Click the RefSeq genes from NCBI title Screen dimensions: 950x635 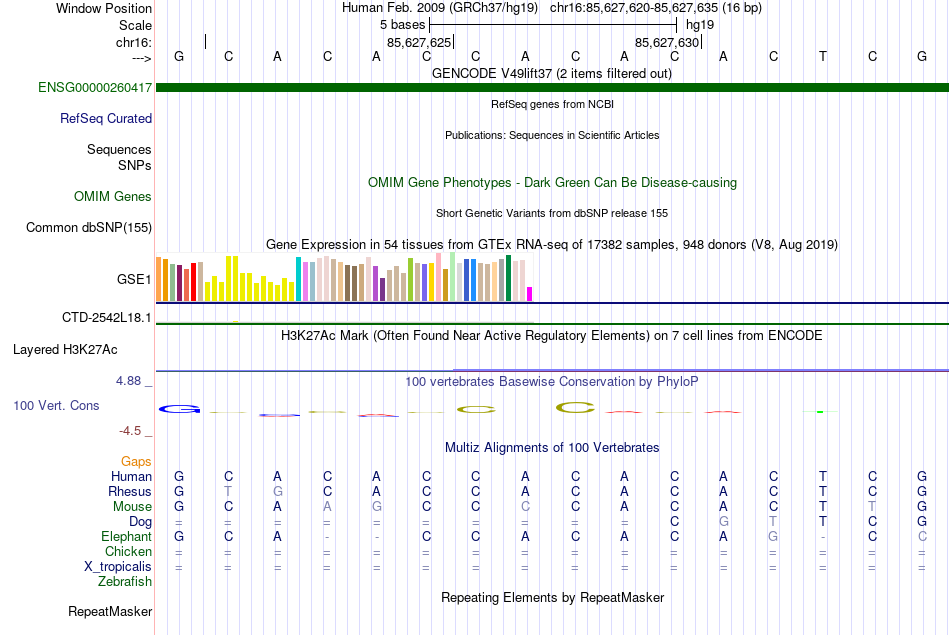pyautogui.click(x=552, y=104)
